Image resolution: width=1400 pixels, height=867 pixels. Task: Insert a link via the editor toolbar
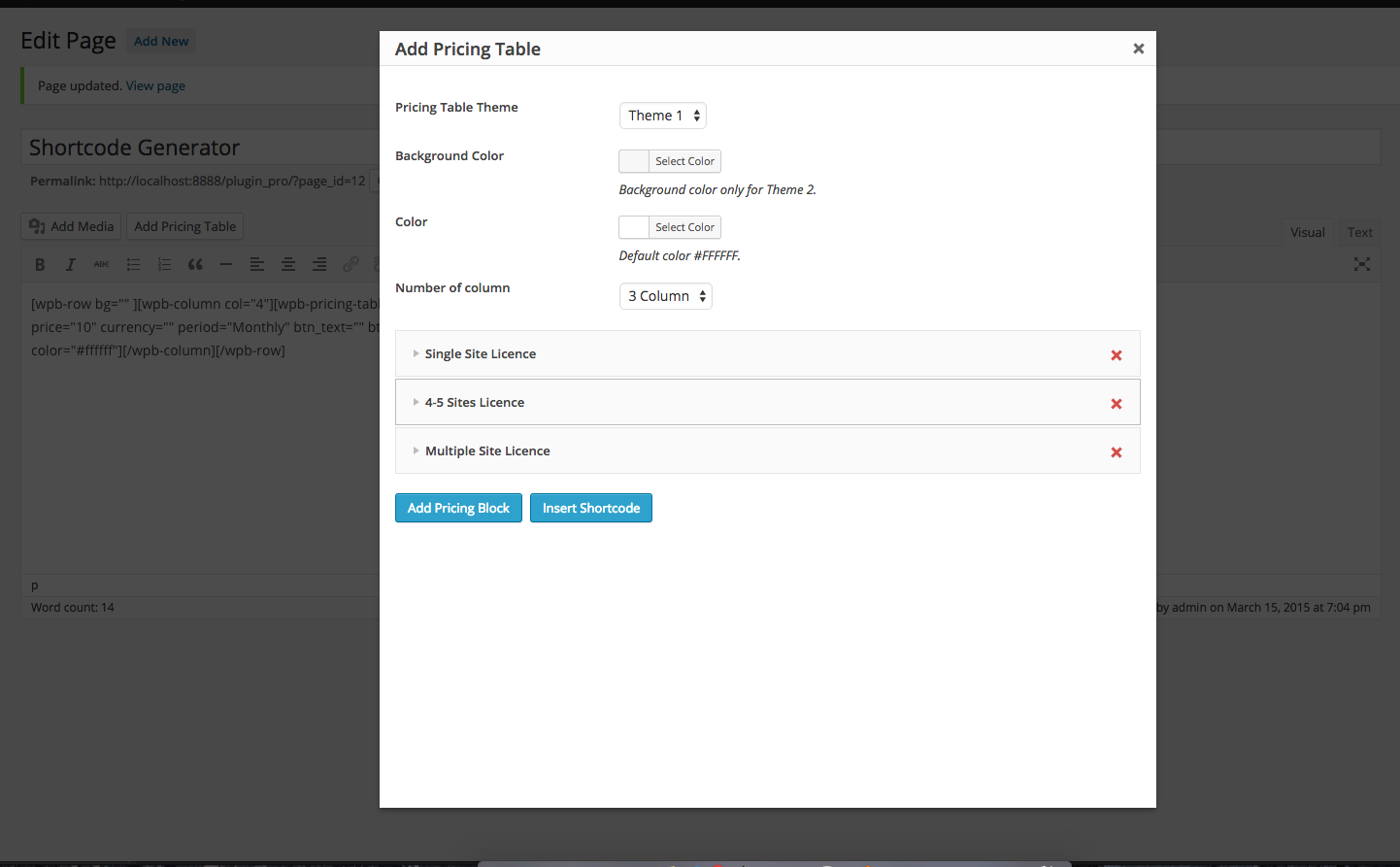click(x=350, y=264)
